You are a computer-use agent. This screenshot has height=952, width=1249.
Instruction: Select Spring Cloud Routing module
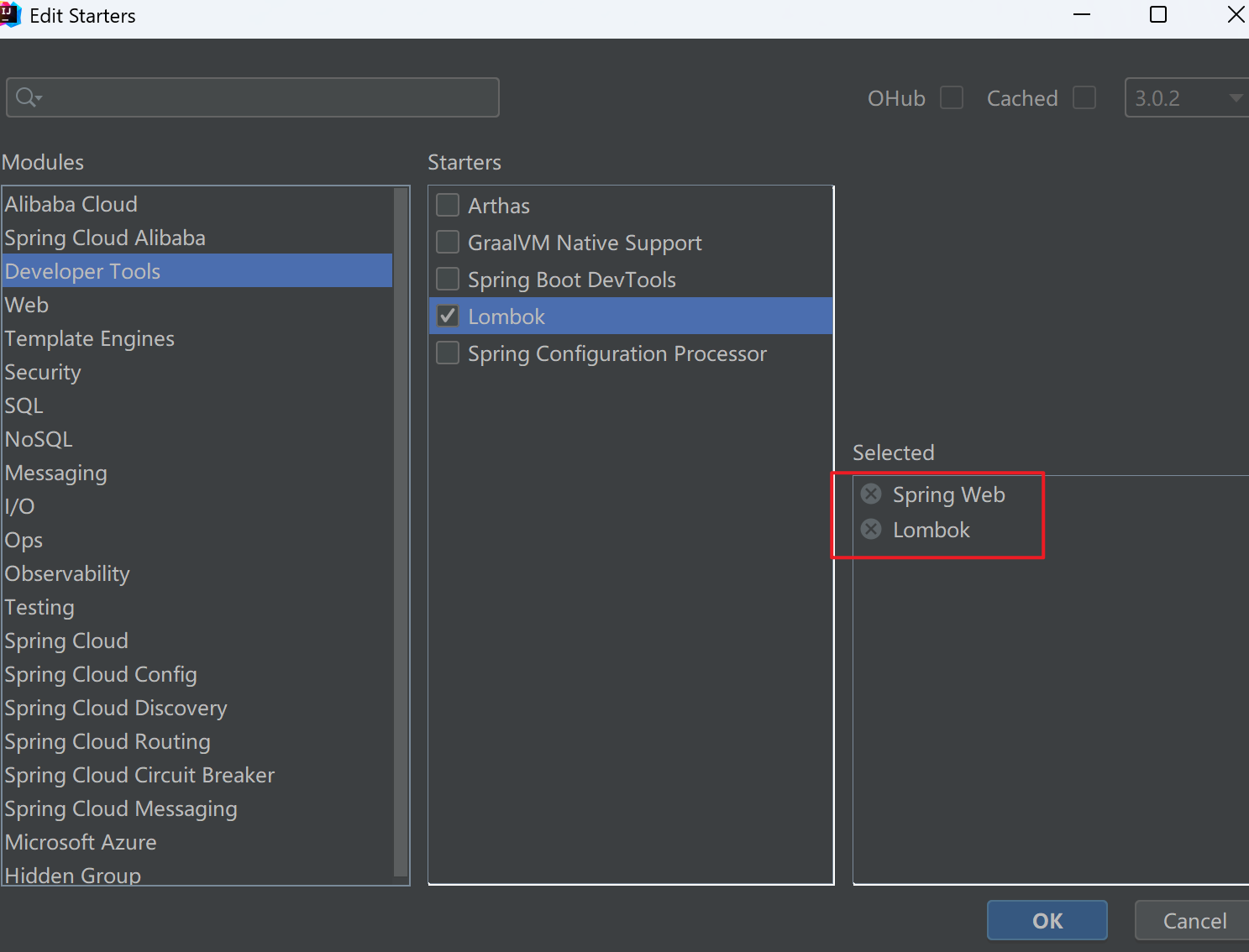click(198, 741)
